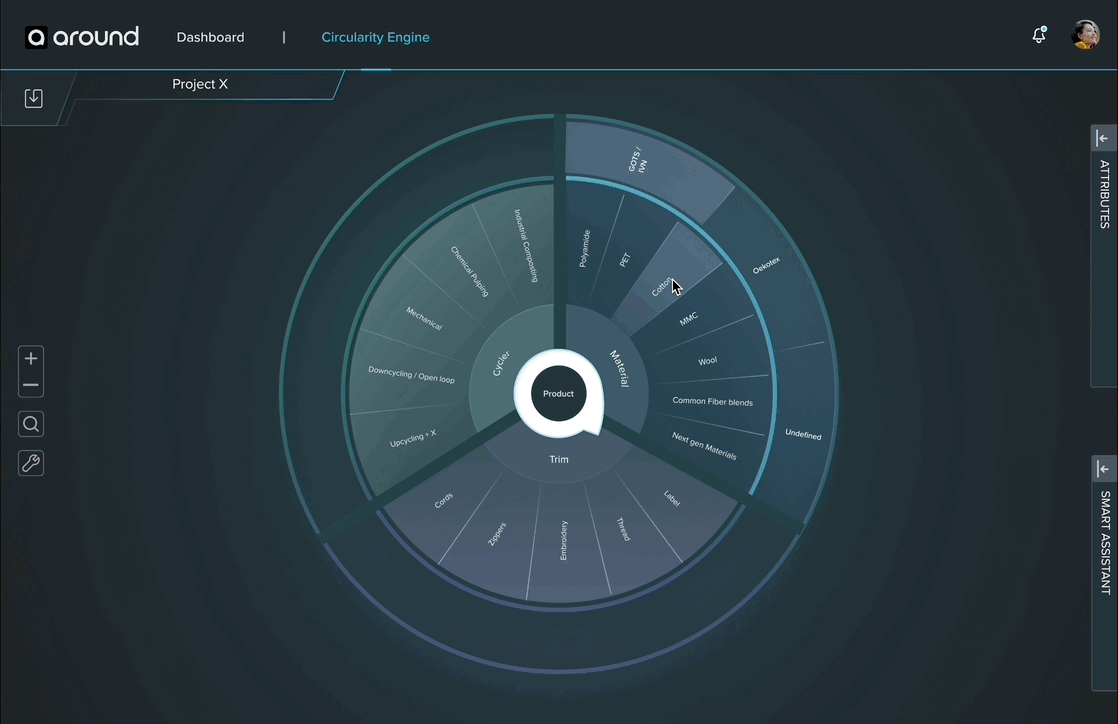Open the Circularity Engine tab
Image resolution: width=1118 pixels, height=724 pixels.
click(375, 36)
